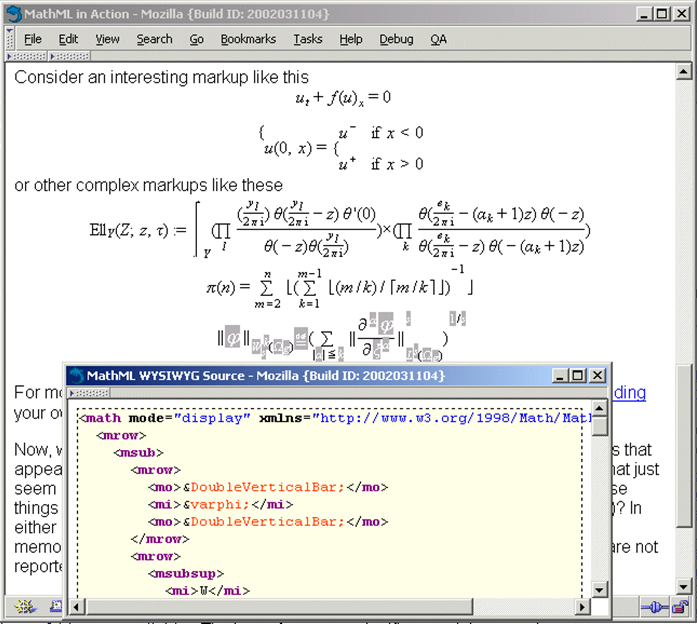The image size is (697, 624).
Task: Click the <mi>W</mi> source line
Action: (208, 591)
